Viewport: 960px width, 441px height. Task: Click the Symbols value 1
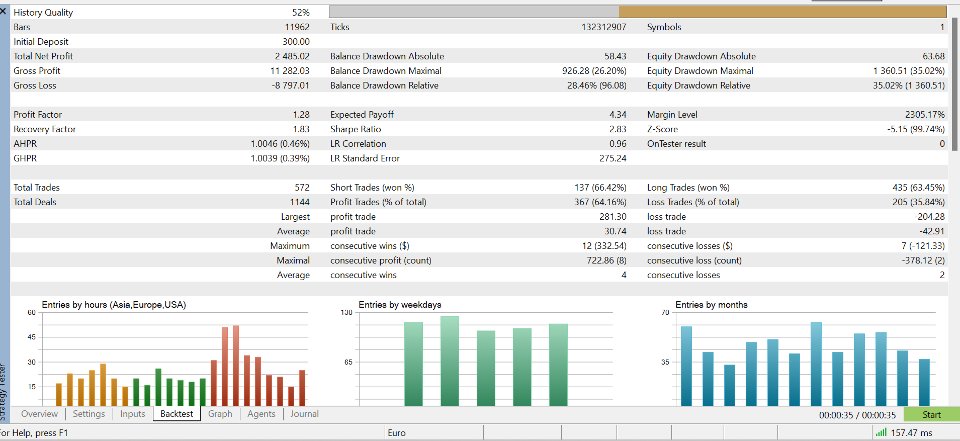click(942, 27)
